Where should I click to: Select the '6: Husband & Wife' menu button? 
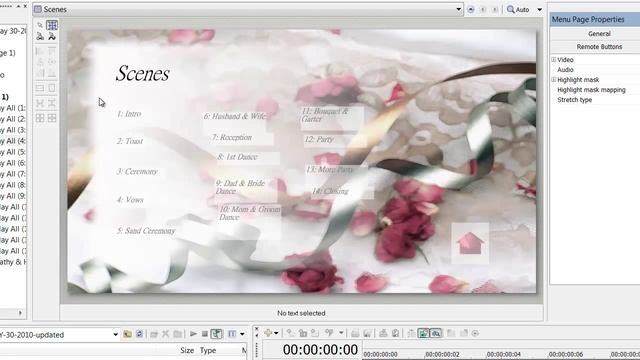point(235,116)
